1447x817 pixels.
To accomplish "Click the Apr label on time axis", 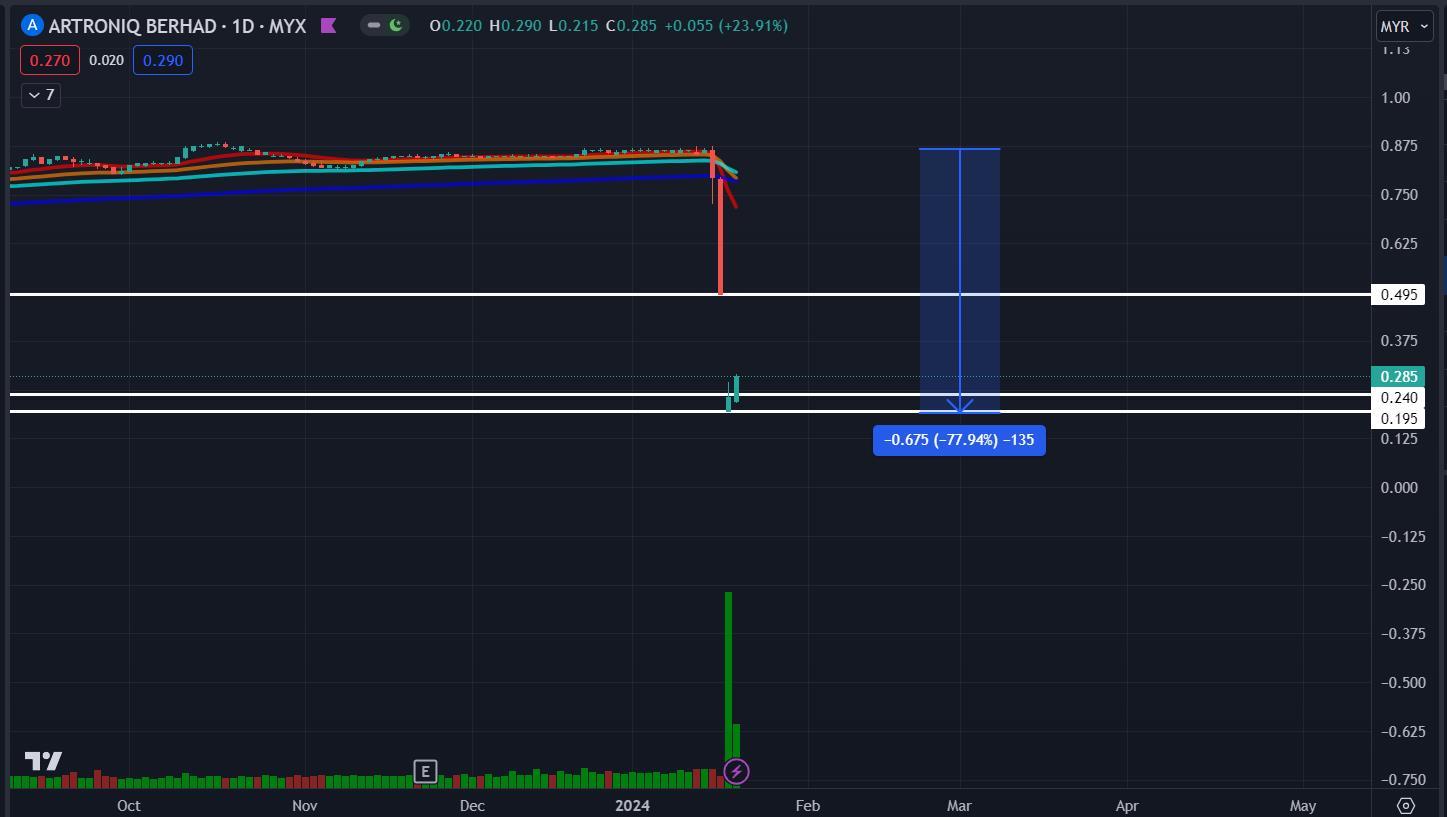I will [1127, 805].
